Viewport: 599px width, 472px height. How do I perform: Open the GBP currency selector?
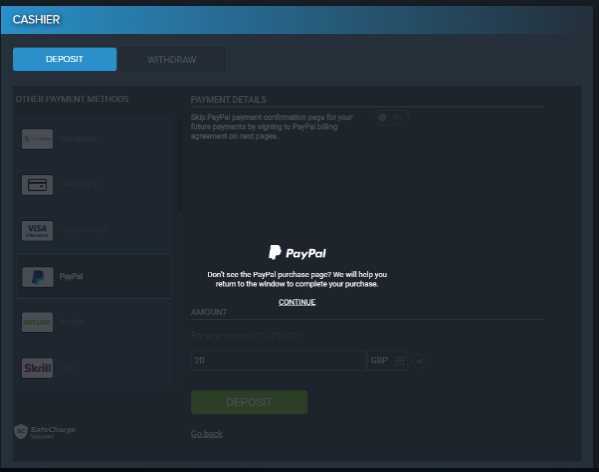387,360
